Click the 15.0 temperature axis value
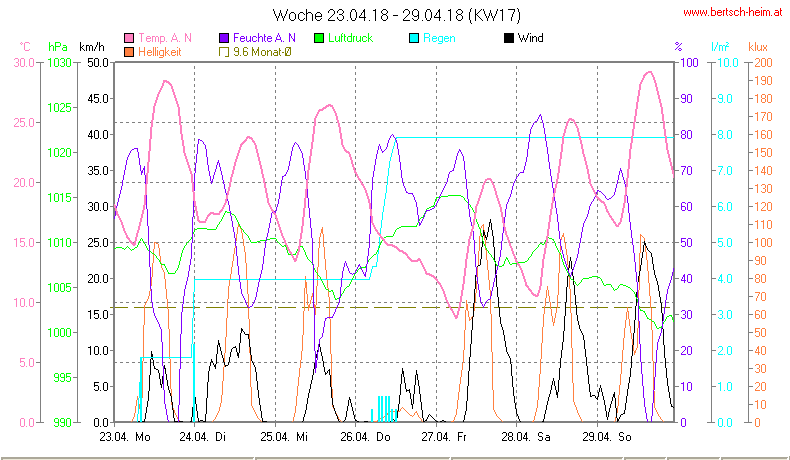Viewport: 790px width, 460px height. coord(24,243)
